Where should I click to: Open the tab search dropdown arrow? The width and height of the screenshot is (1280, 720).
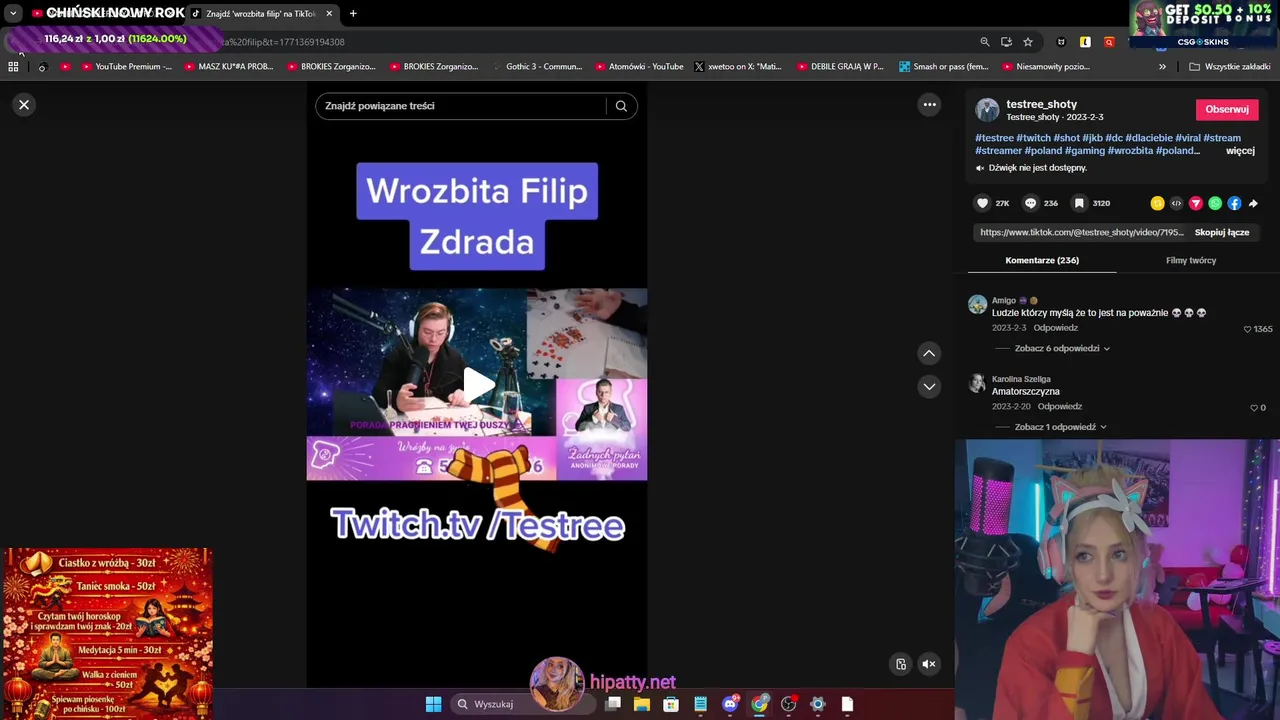point(13,14)
